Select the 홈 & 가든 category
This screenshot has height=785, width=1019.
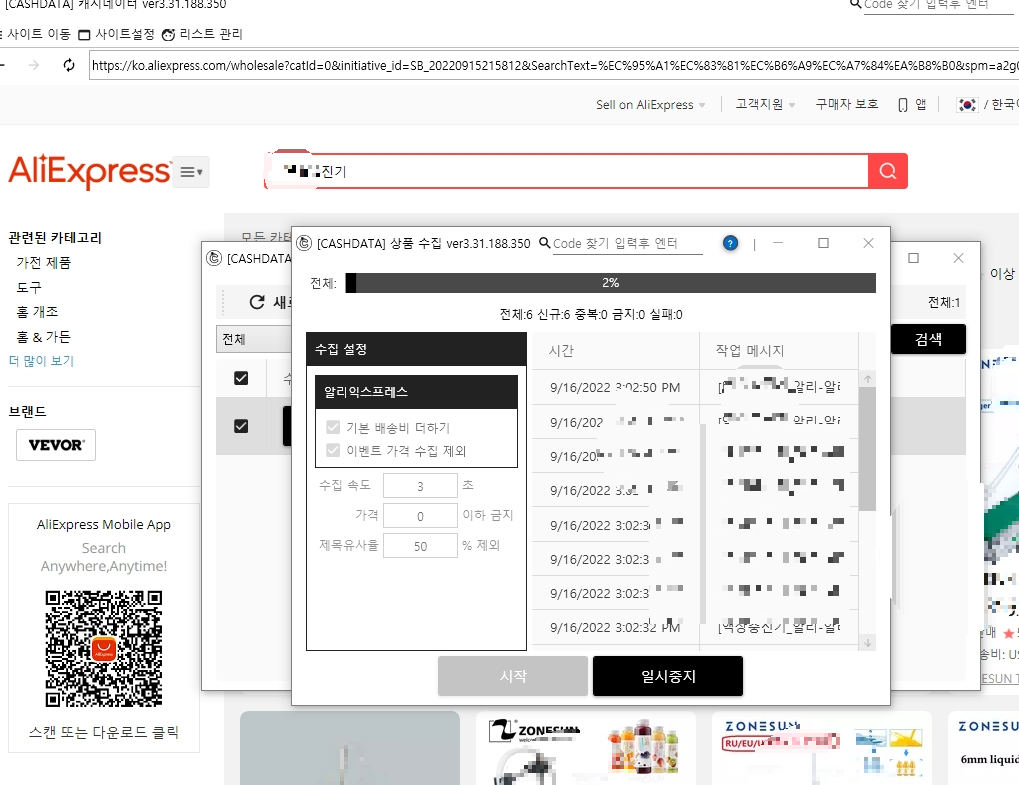point(44,337)
